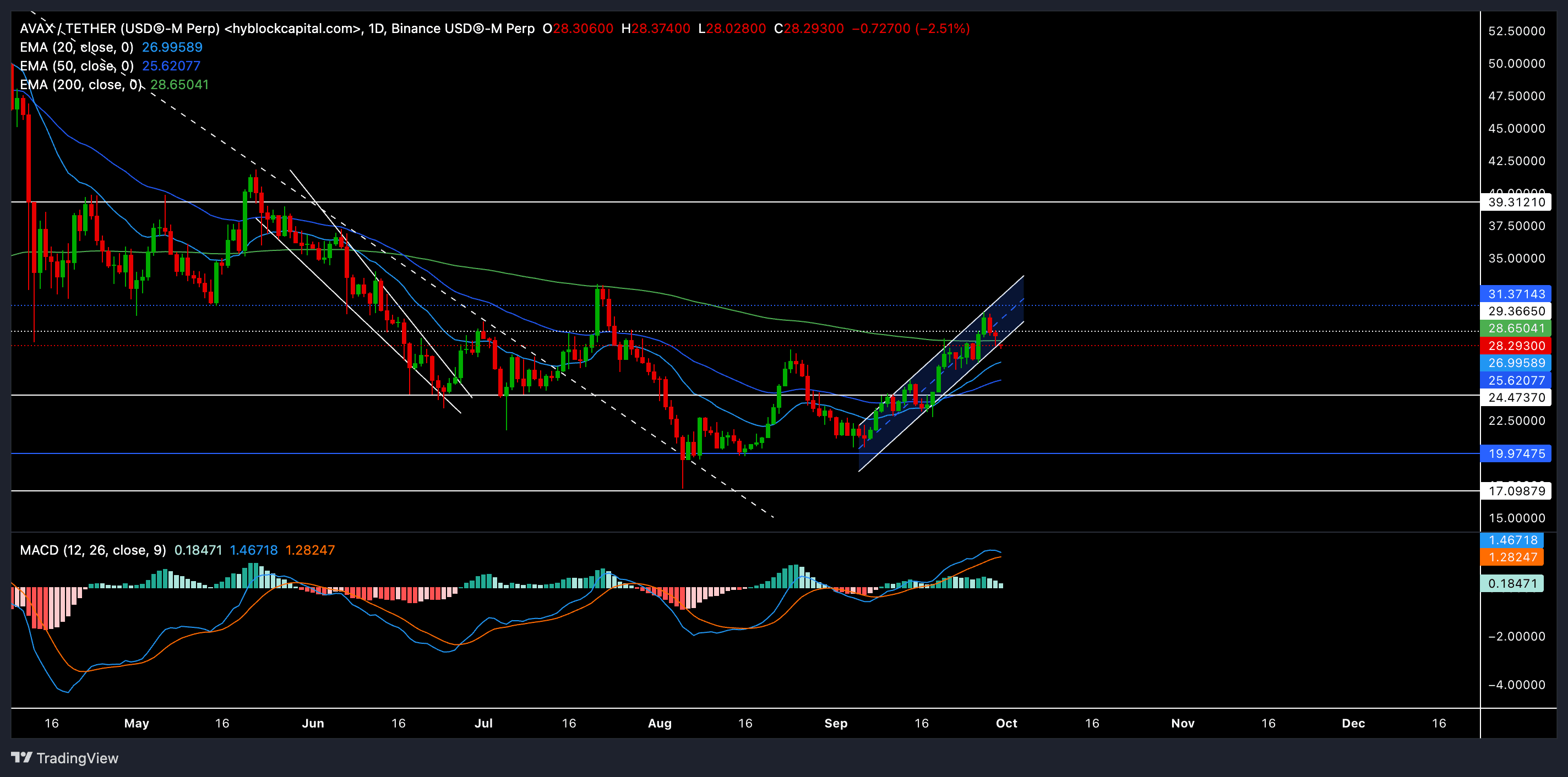
Task: Select the EMA 200 indicator legend
Action: click(x=80, y=85)
